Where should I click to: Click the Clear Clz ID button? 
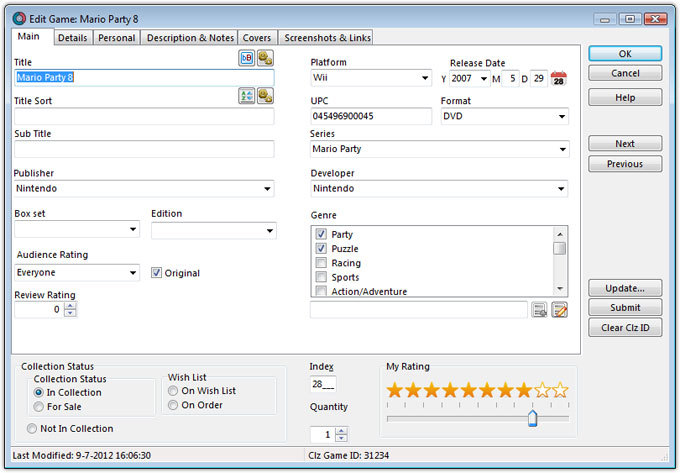click(625, 328)
